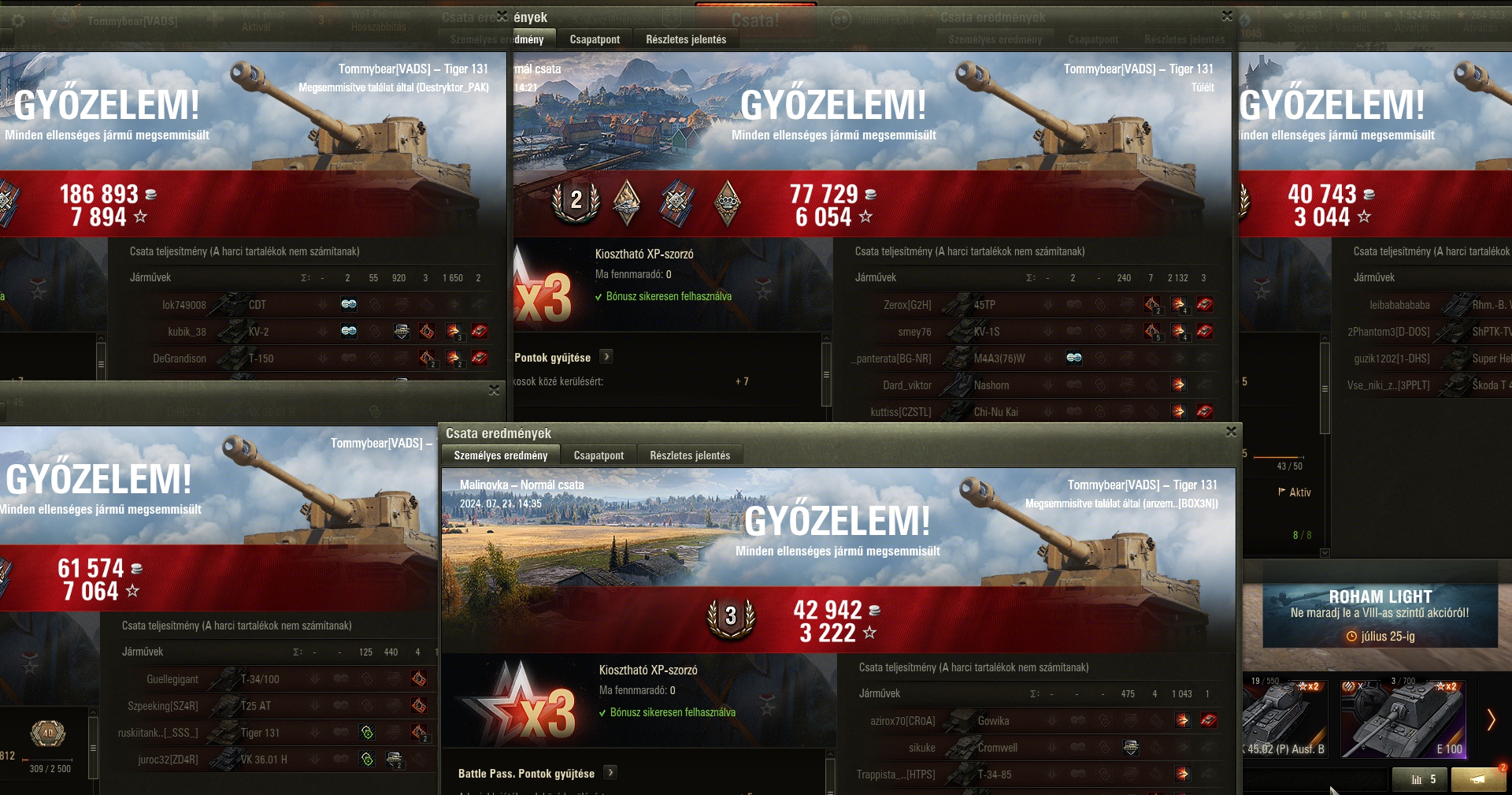Click the medal badge numbered 3
Image resolution: width=1512 pixels, height=795 pixels.
click(731, 617)
